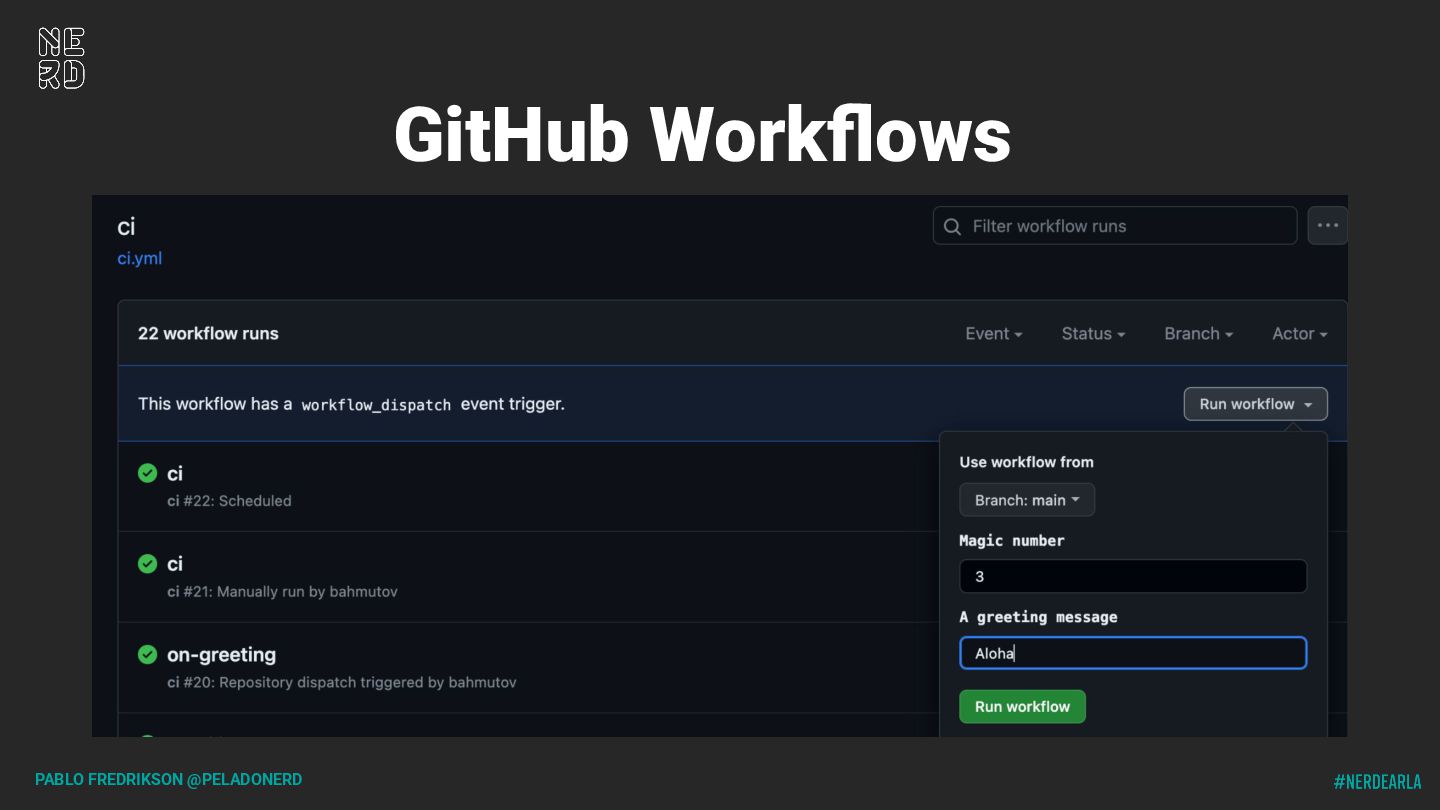1440x810 pixels.
Task: Open the Branch filter dropdown
Action: pos(1198,334)
